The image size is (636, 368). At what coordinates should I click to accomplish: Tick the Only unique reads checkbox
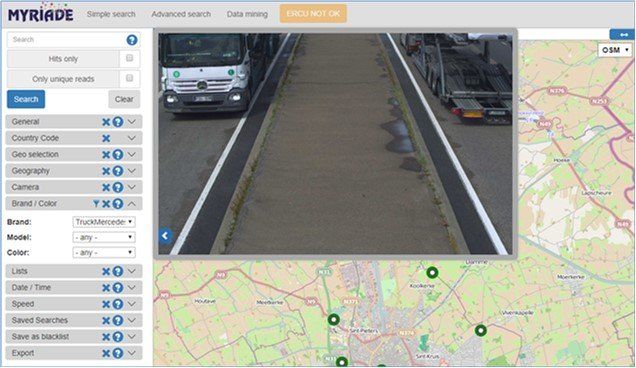click(x=129, y=78)
